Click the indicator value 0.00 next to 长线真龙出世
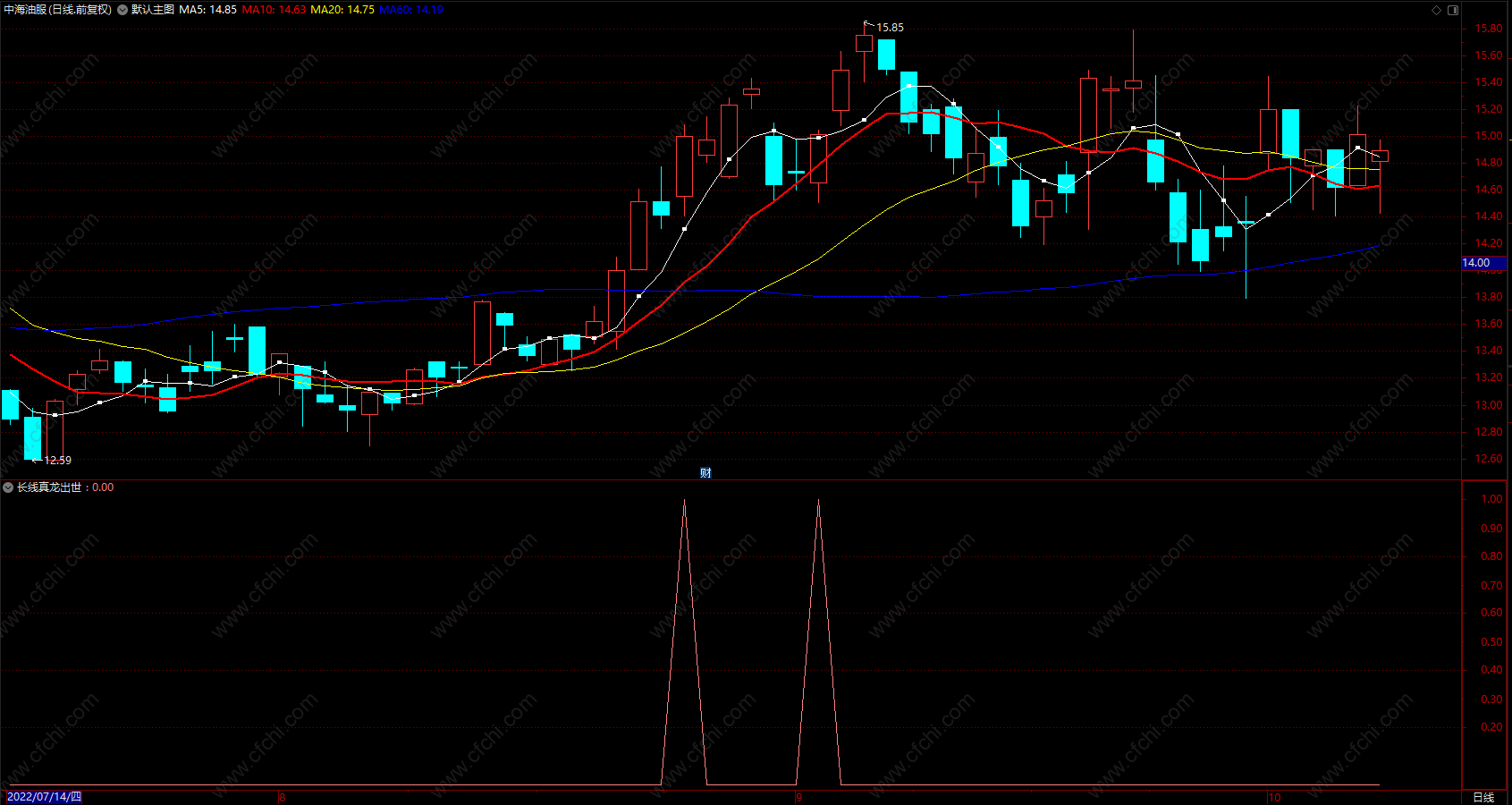The width and height of the screenshot is (1512, 805). [x=103, y=487]
